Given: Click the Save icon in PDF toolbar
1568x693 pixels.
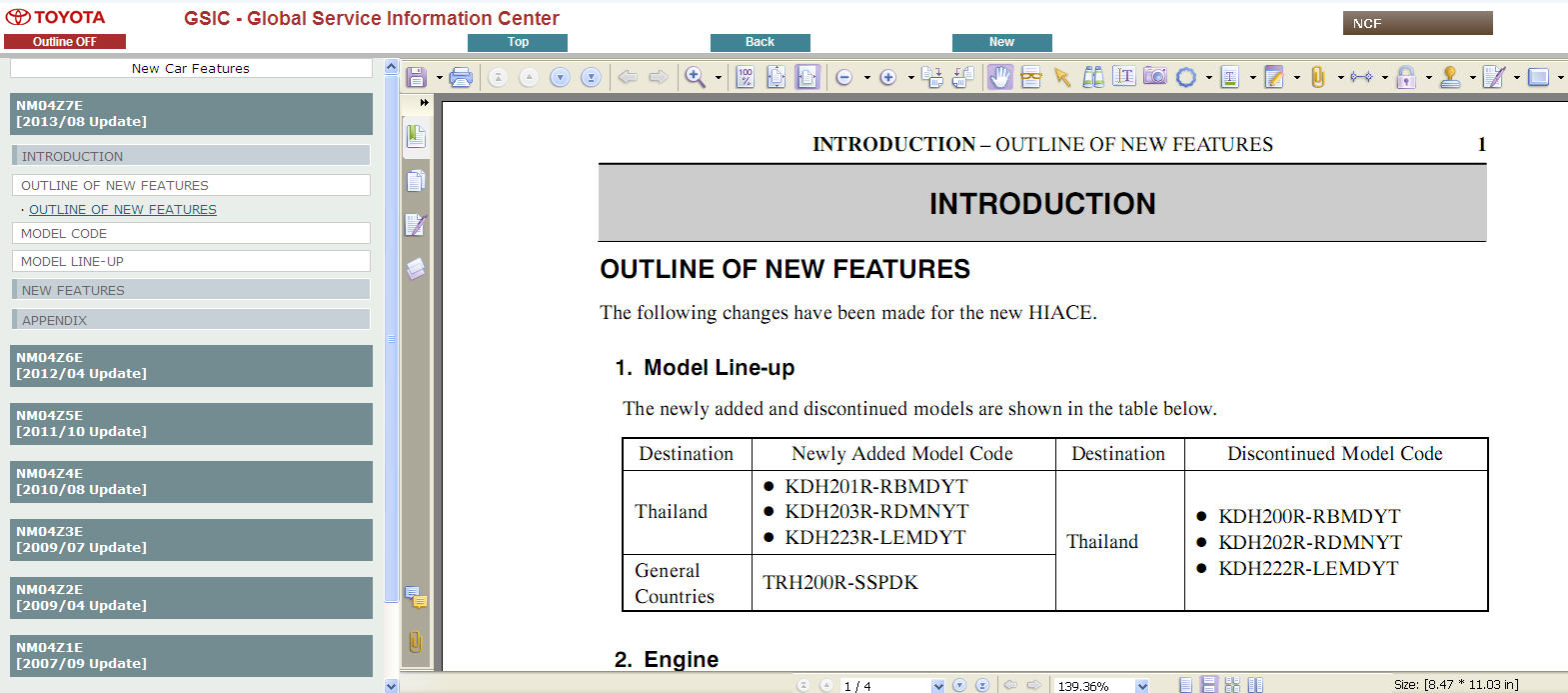Looking at the screenshot, I should 417,77.
